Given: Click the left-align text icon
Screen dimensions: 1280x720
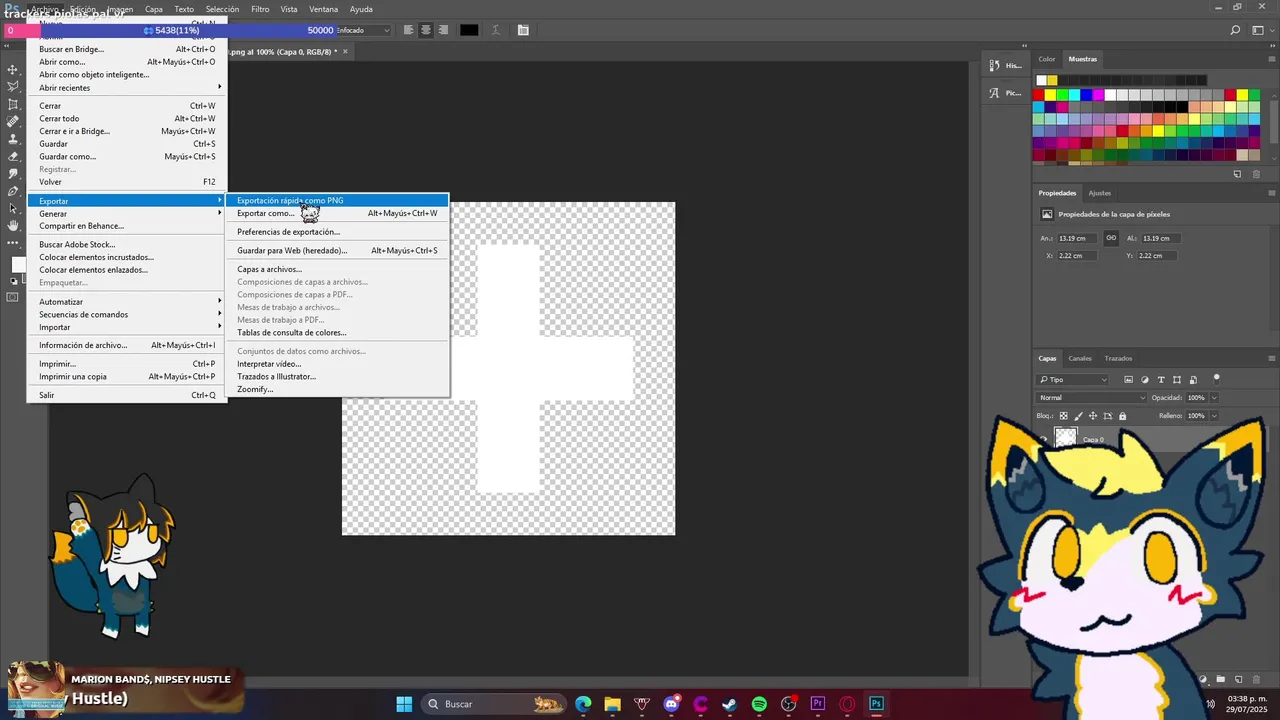Looking at the screenshot, I should click(x=408, y=30).
